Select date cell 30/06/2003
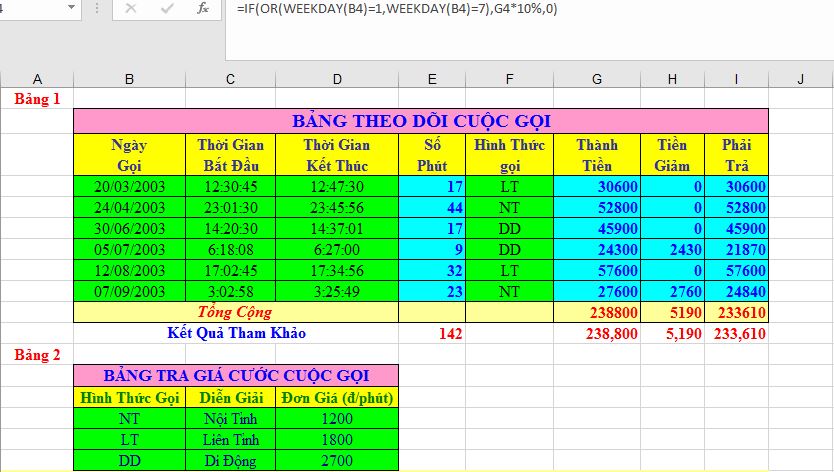Screen dimensions: 834x472 [129, 228]
